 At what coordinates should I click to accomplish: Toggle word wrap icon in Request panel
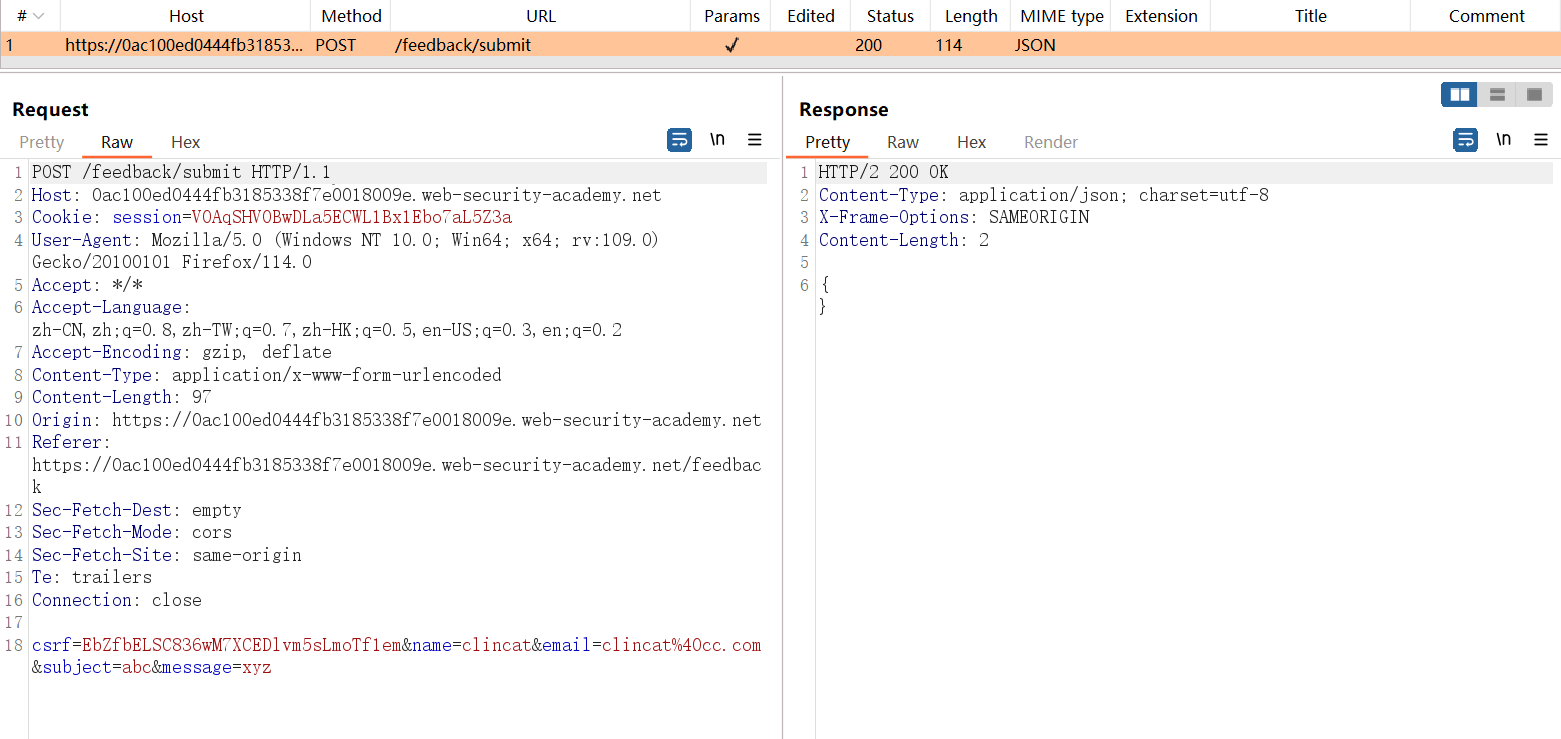(x=679, y=140)
